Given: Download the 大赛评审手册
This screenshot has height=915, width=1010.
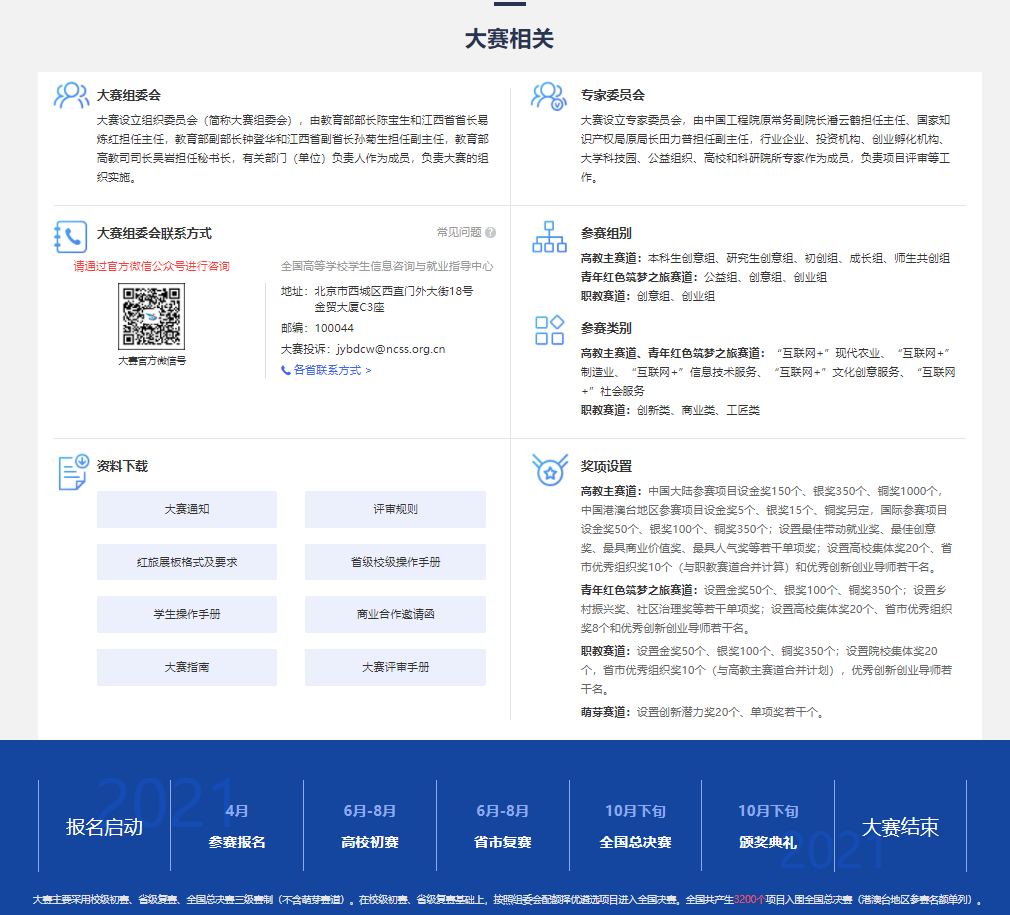Looking at the screenshot, I should tap(395, 667).
